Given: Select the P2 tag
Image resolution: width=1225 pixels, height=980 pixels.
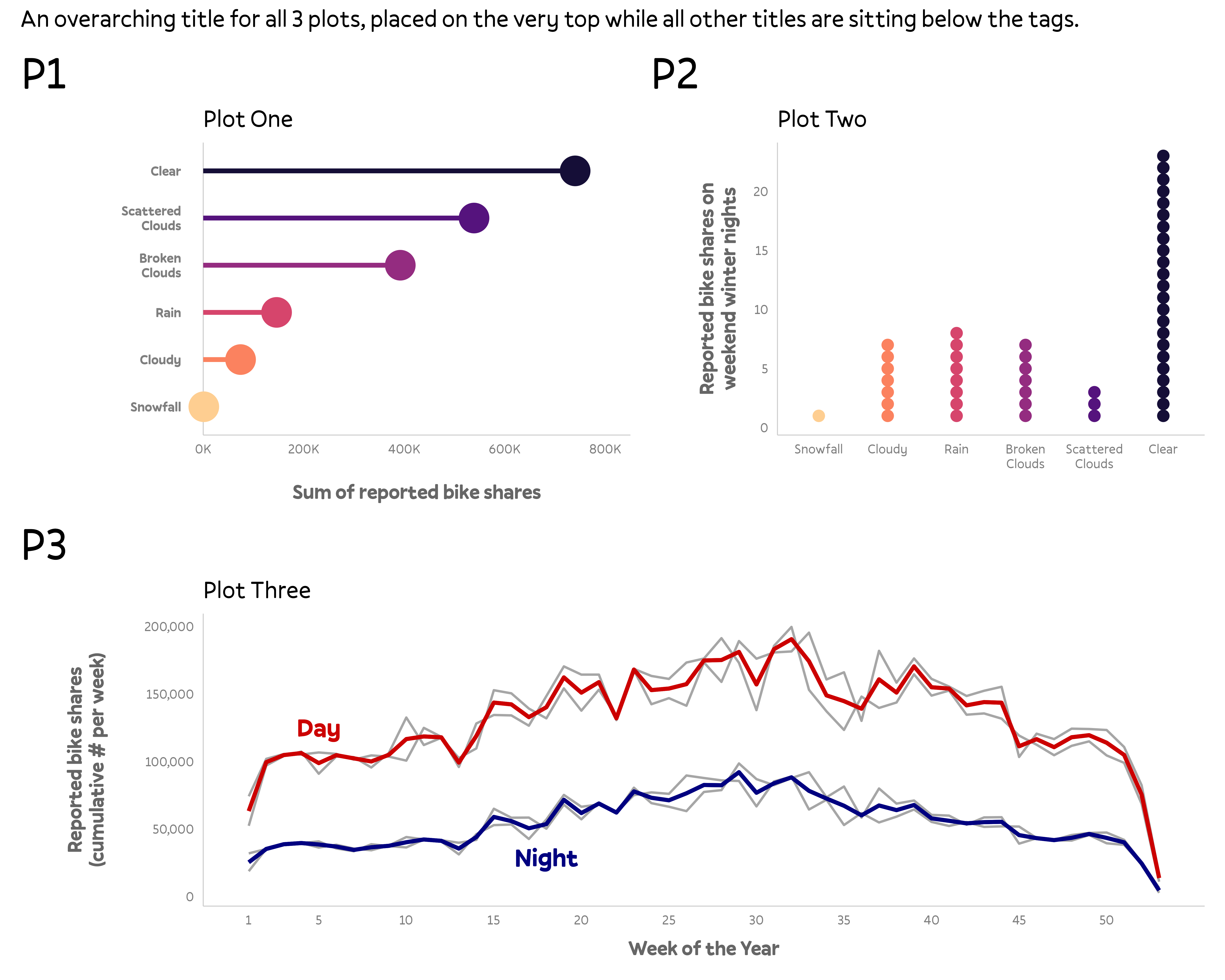Looking at the screenshot, I should (x=674, y=74).
